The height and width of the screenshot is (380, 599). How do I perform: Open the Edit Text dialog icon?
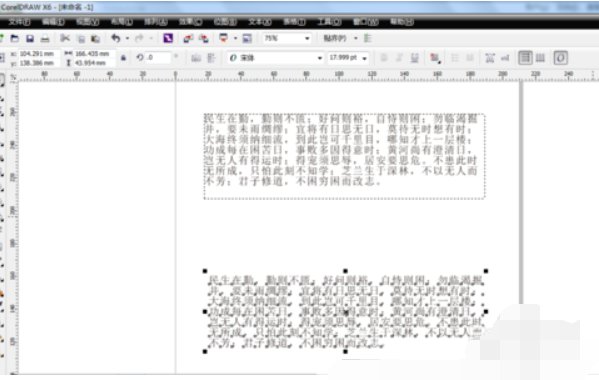pyautogui.click(x=505, y=58)
